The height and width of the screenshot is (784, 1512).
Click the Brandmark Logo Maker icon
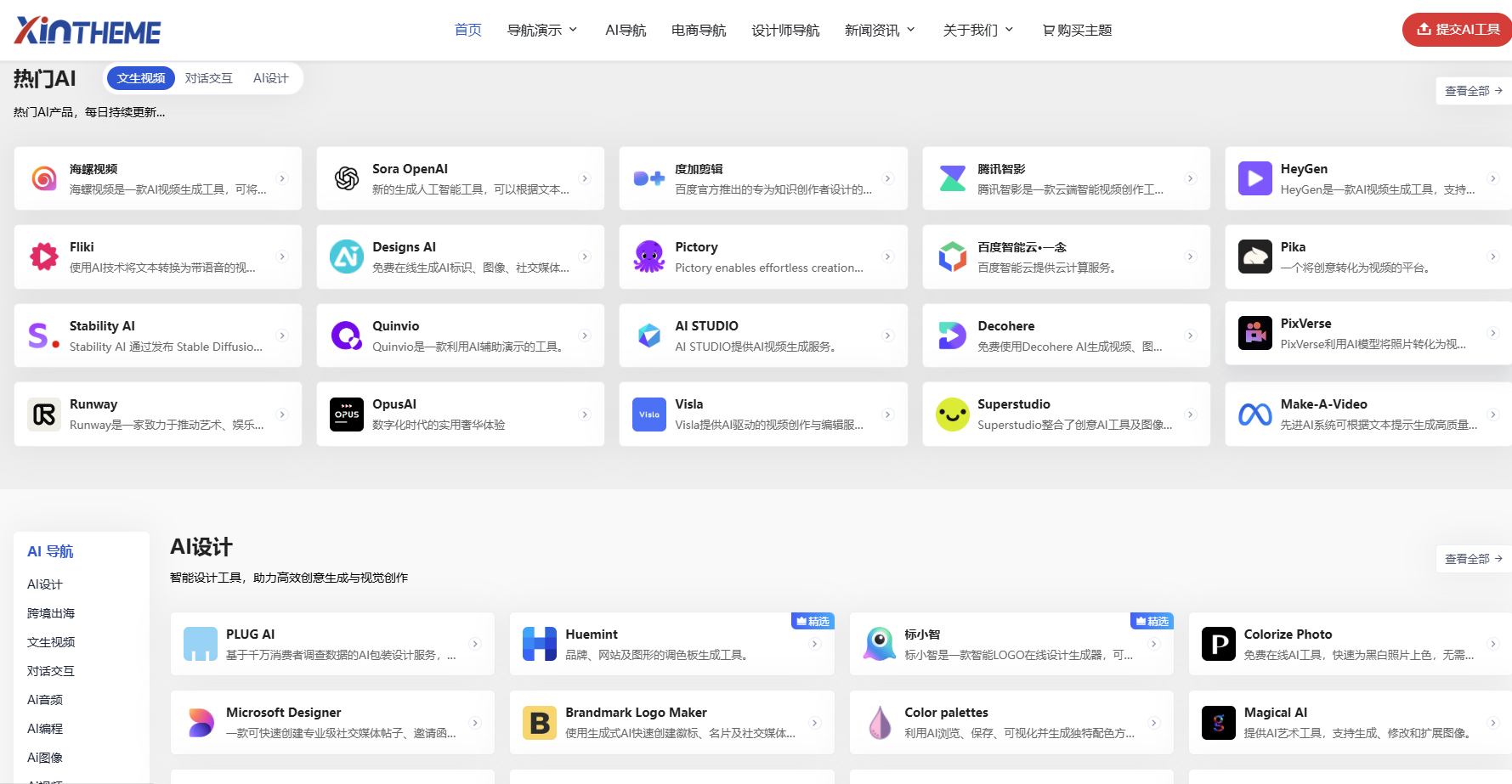coord(540,723)
